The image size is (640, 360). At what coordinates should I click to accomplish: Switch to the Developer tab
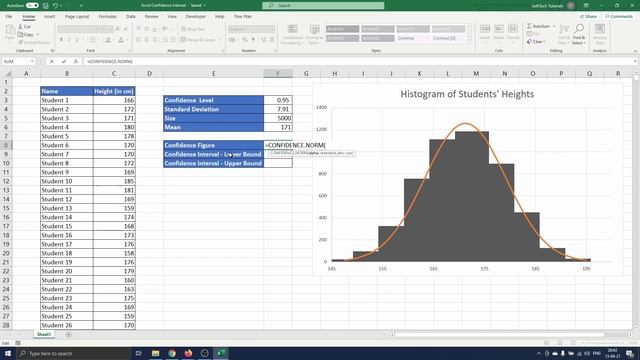(196, 16)
